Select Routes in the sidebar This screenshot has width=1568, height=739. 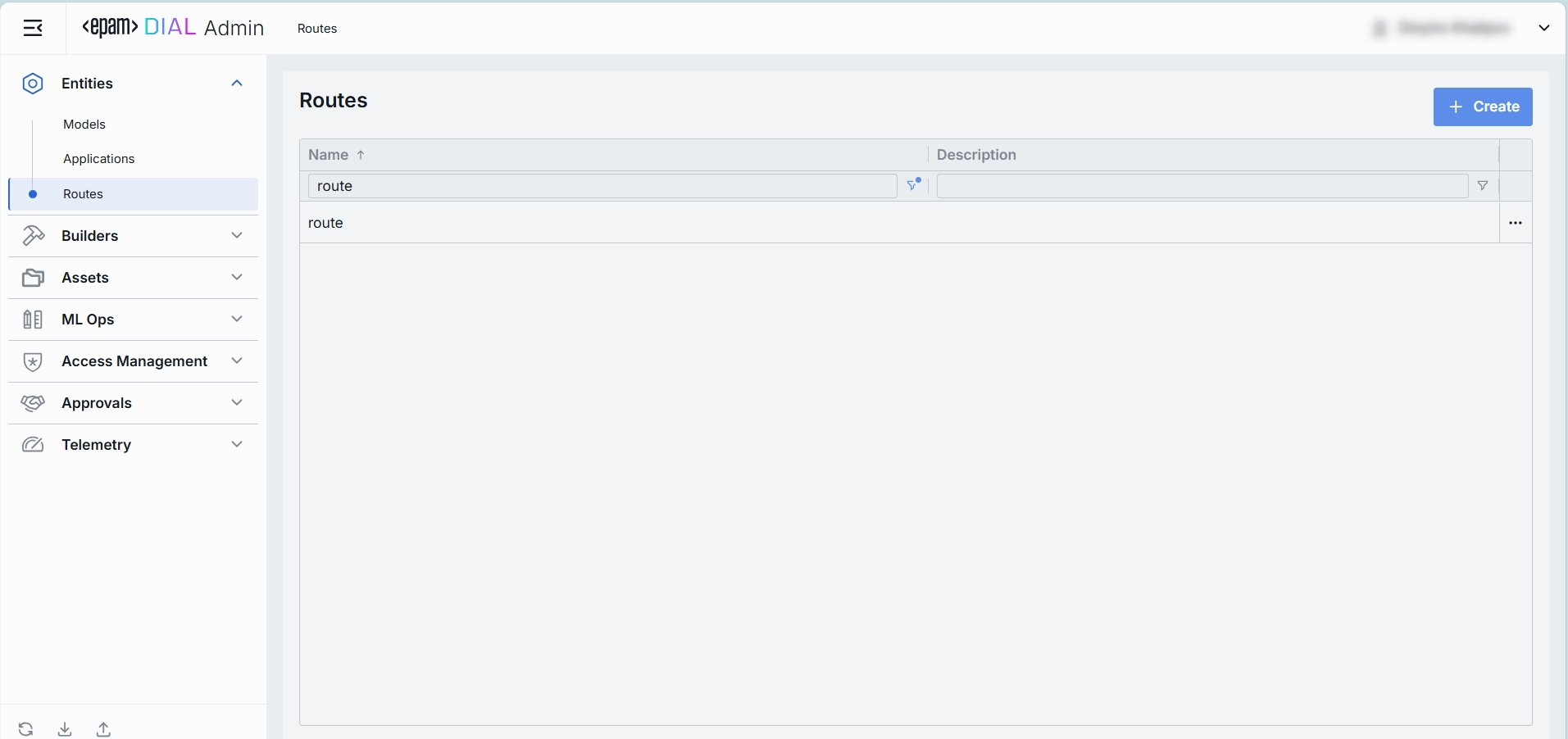pos(134,194)
